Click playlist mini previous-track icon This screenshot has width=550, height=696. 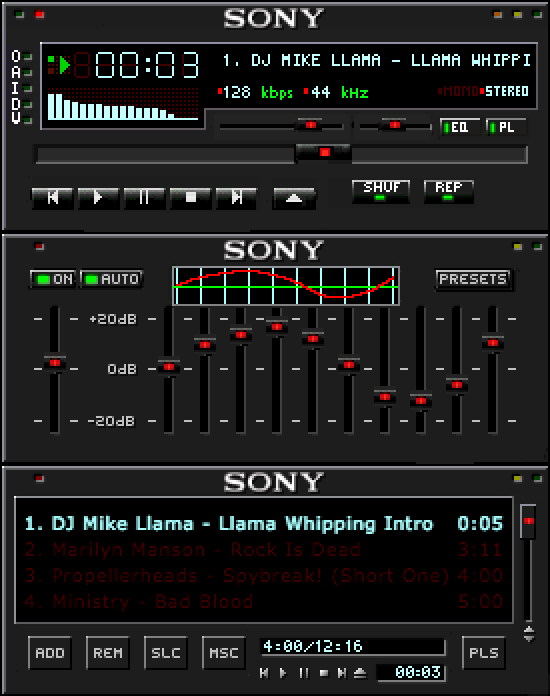264,673
